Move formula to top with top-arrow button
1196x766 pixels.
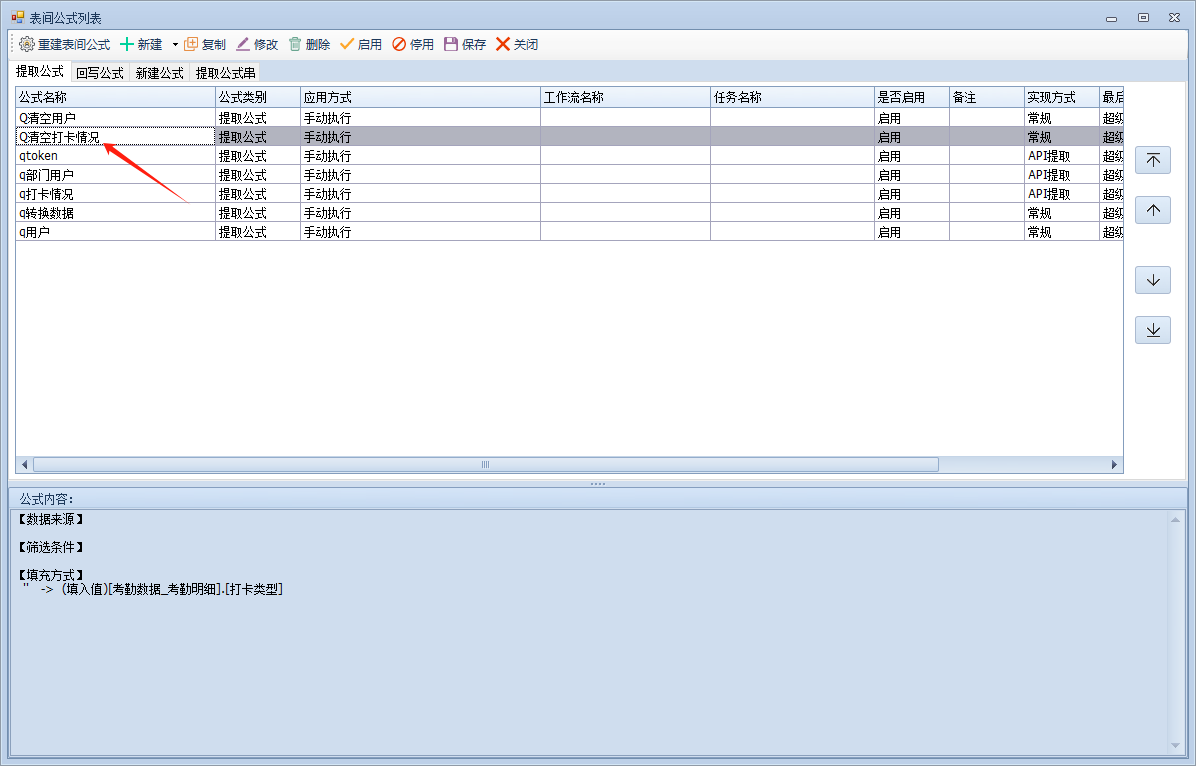click(1153, 161)
